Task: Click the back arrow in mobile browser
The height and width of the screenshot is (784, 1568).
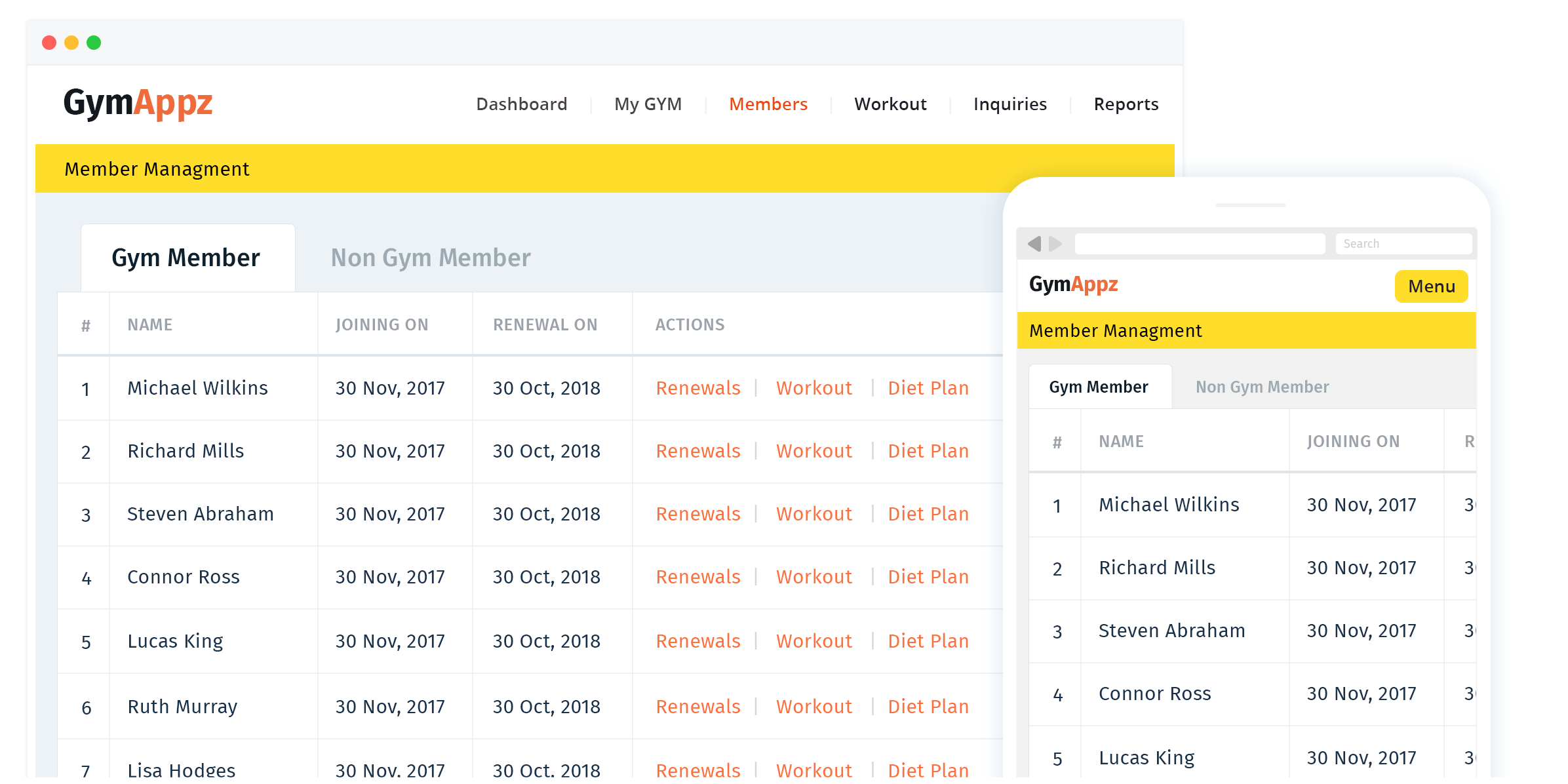Action: 1034,244
